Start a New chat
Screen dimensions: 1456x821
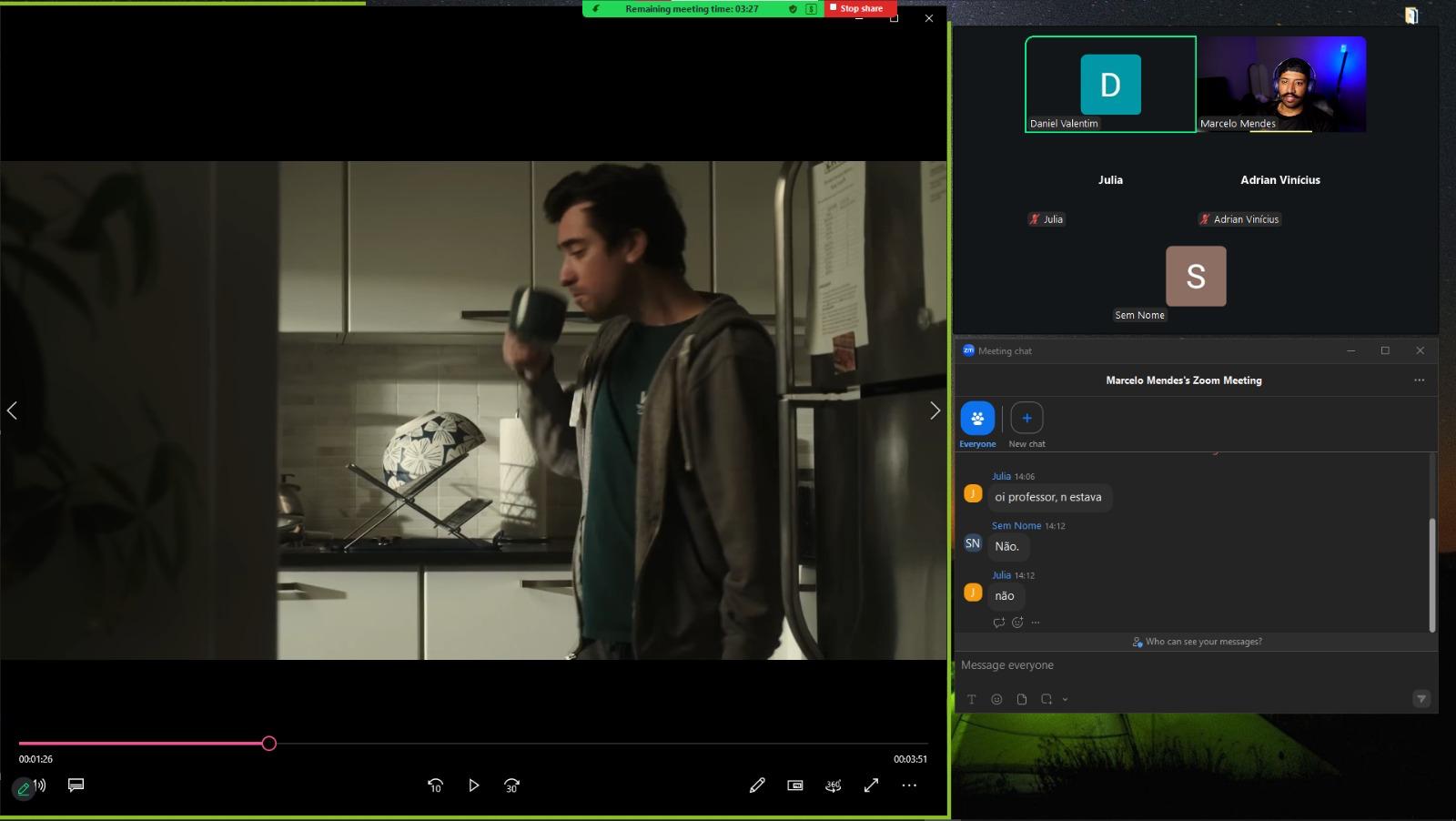pos(1026,425)
